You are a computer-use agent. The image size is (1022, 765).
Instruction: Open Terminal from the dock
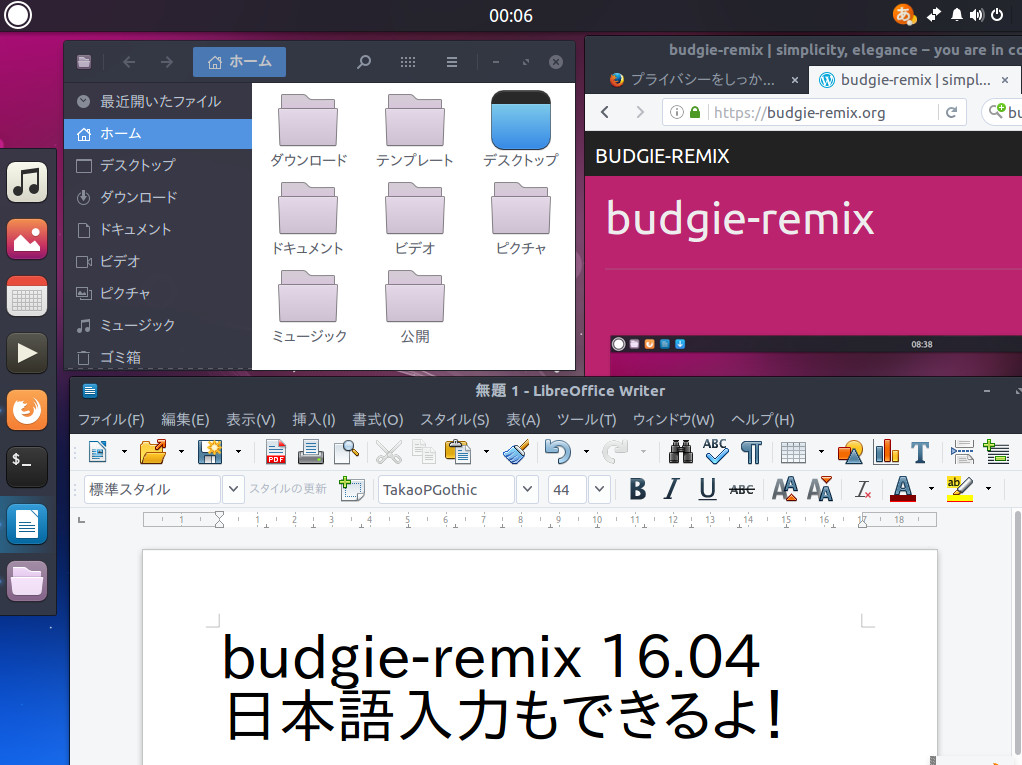coord(27,467)
